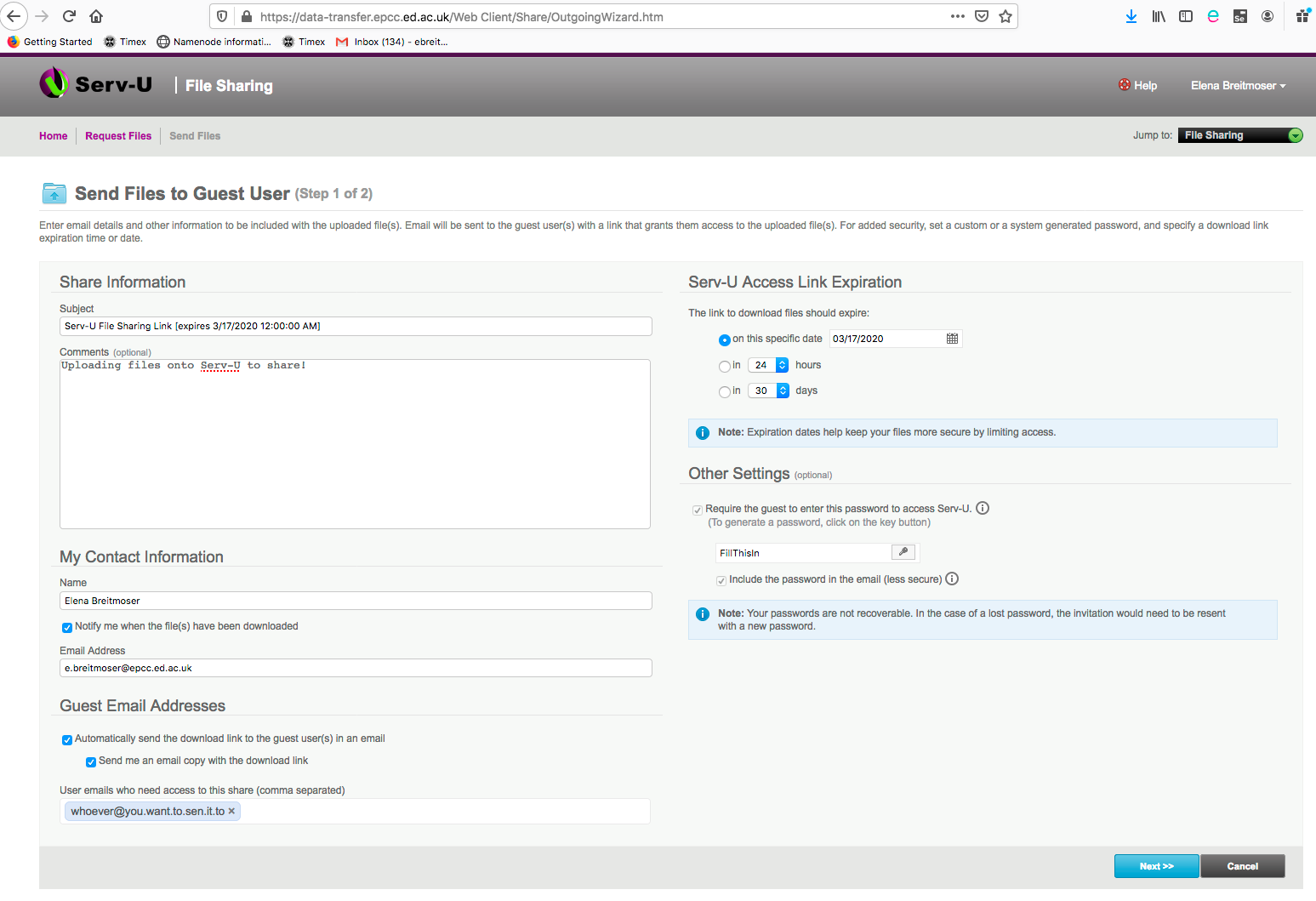
Task: Click info icon beside Include the password option
Action: point(952,579)
